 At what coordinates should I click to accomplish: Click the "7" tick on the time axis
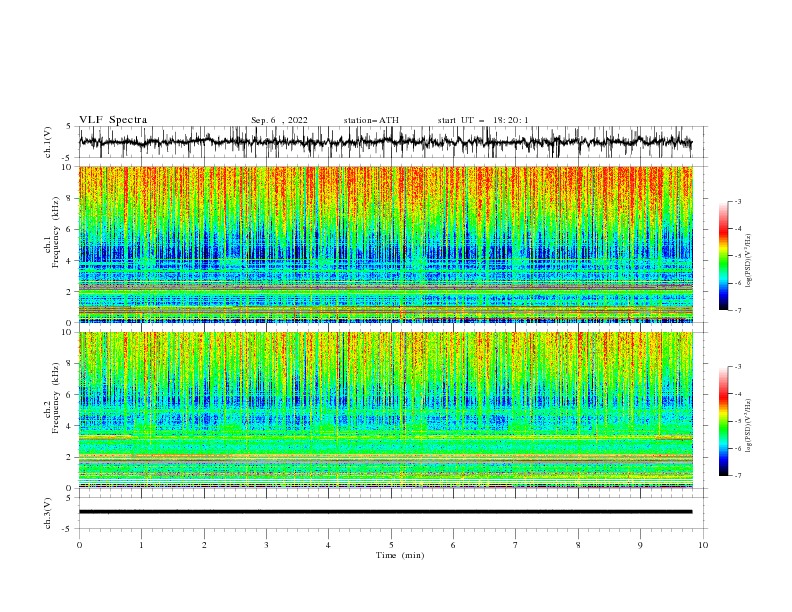[x=516, y=545]
